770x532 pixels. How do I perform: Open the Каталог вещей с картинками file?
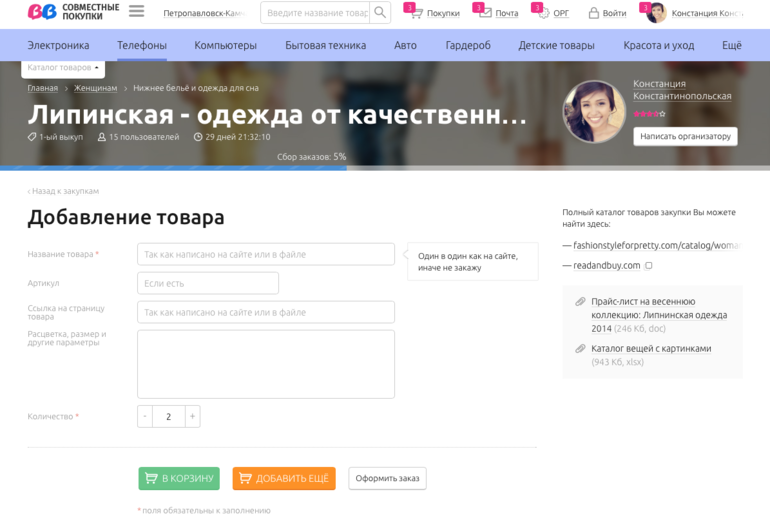click(651, 349)
